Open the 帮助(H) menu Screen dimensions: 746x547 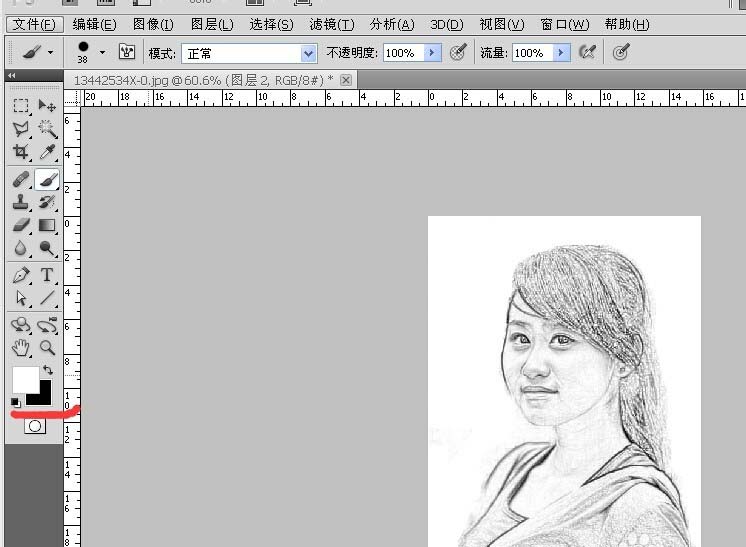pyautogui.click(x=627, y=24)
